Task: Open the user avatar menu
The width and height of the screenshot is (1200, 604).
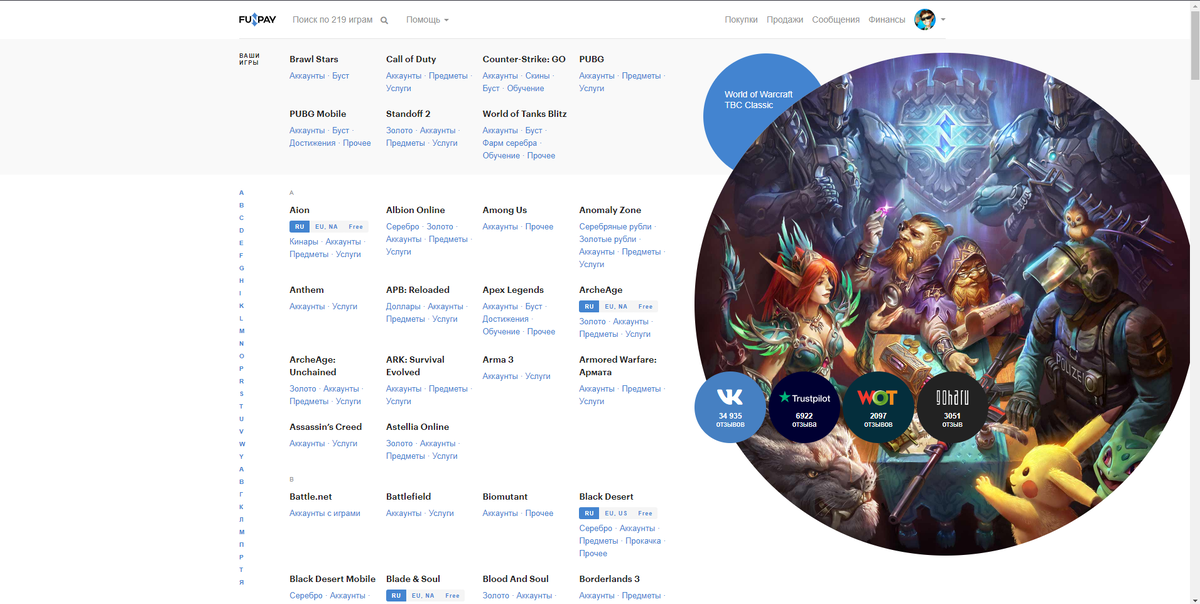Action: [925, 19]
